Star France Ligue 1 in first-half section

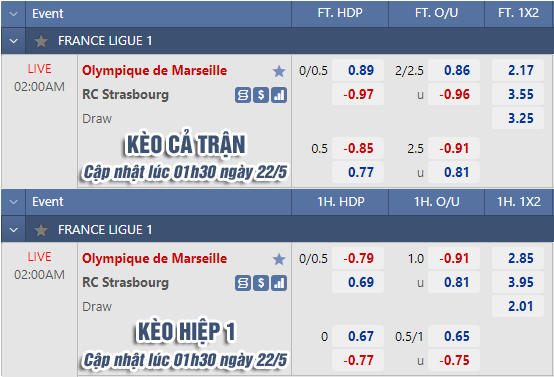[41, 230]
